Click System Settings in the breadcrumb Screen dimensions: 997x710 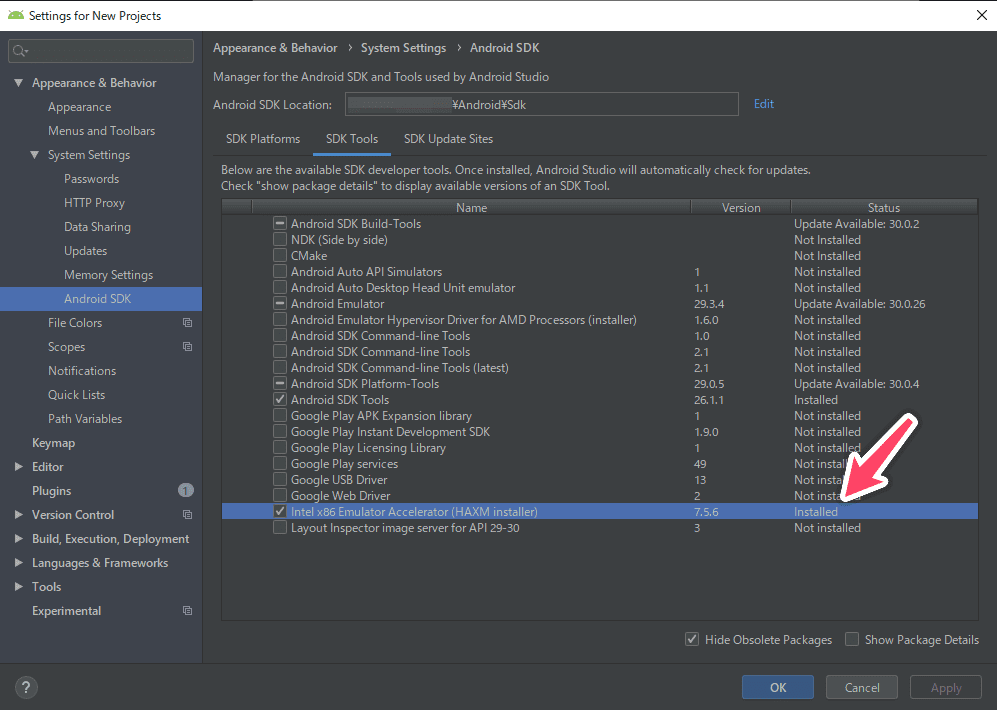403,48
